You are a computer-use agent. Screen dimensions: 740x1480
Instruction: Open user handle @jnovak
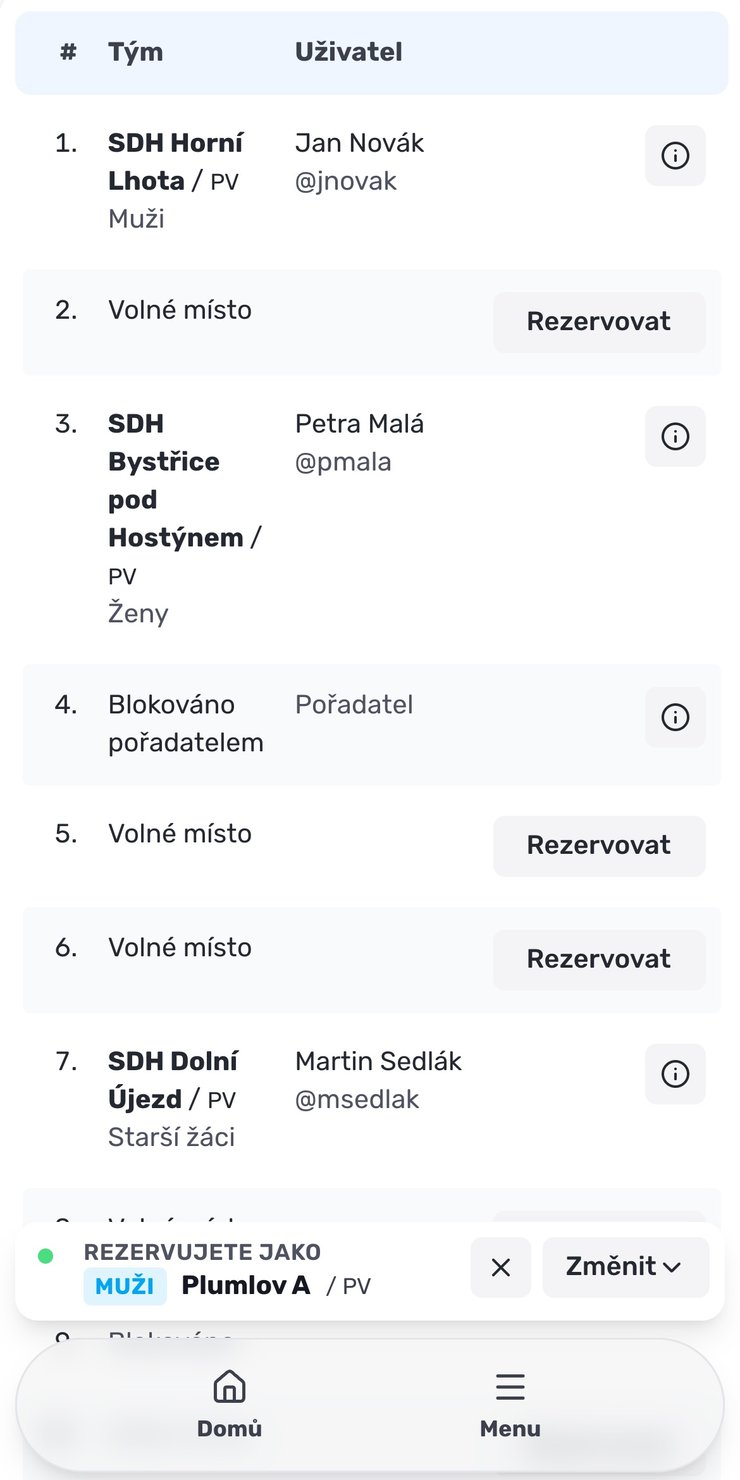[346, 181]
